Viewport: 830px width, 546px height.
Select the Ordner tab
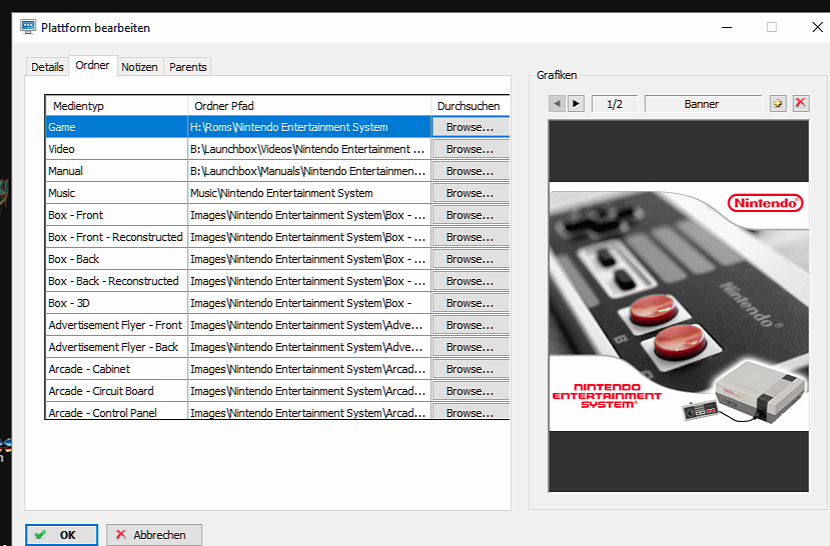tap(93, 65)
